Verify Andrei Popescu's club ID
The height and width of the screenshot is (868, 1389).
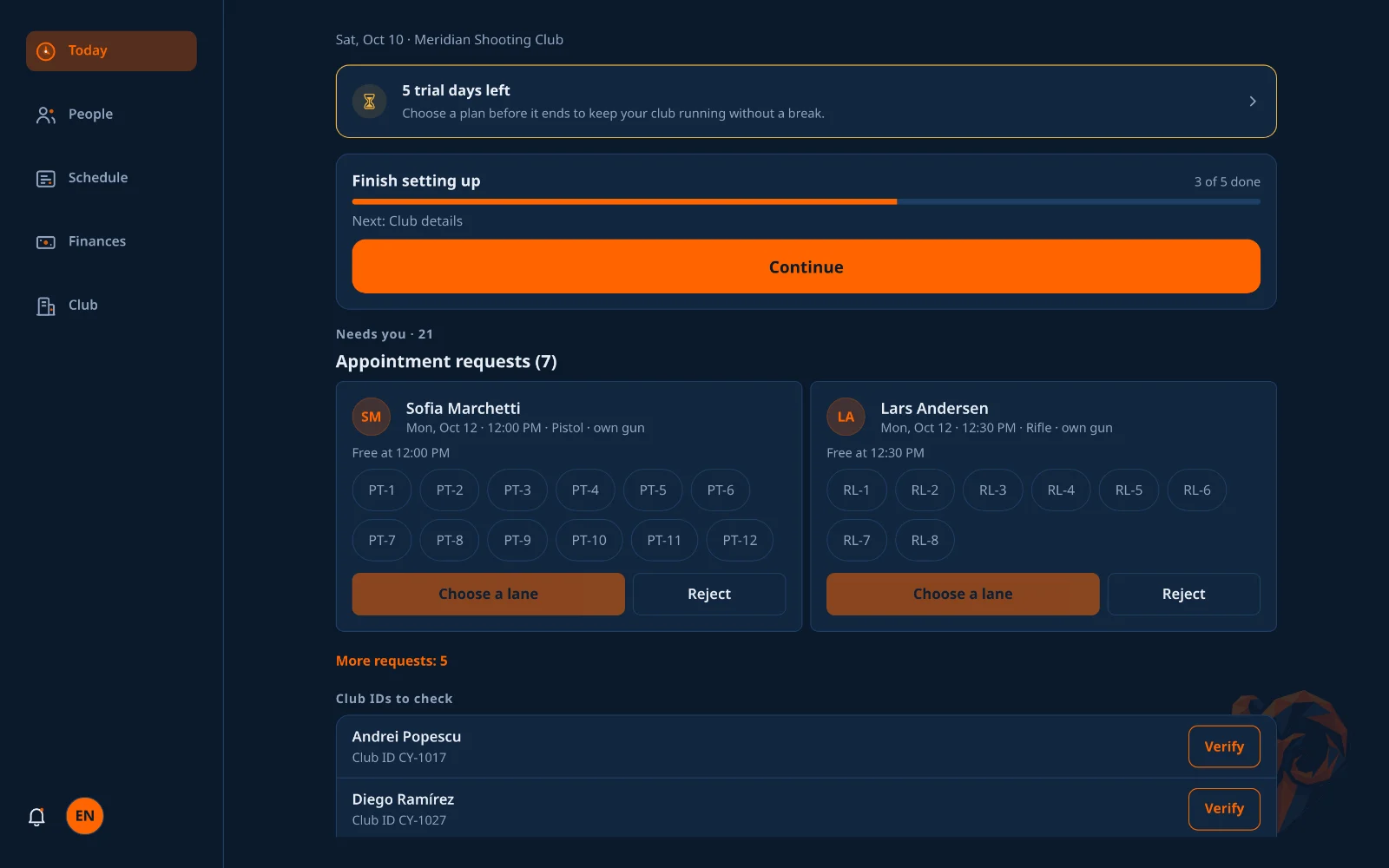(x=1224, y=746)
